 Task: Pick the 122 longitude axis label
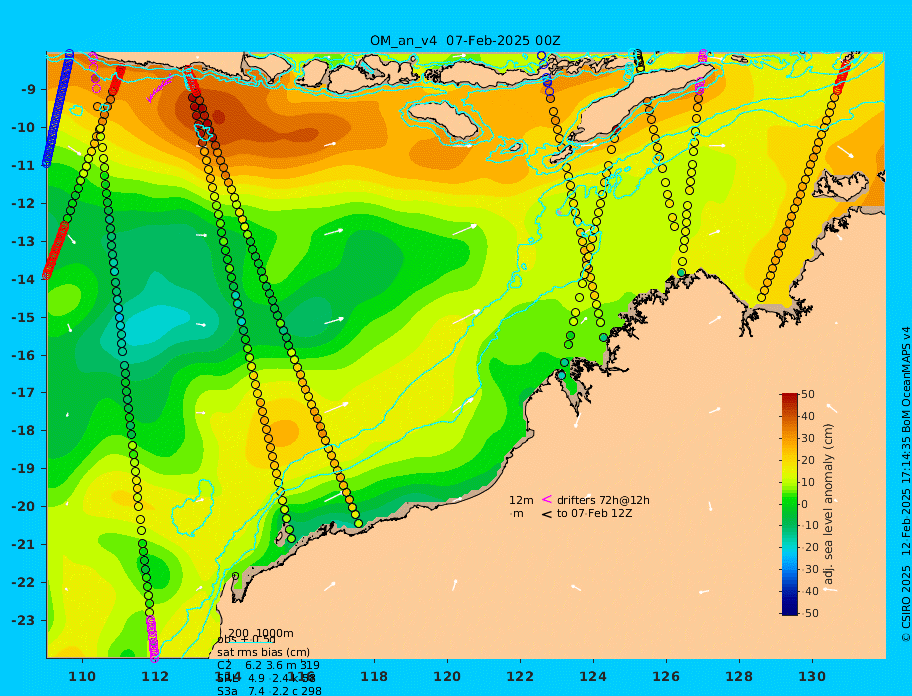click(520, 676)
